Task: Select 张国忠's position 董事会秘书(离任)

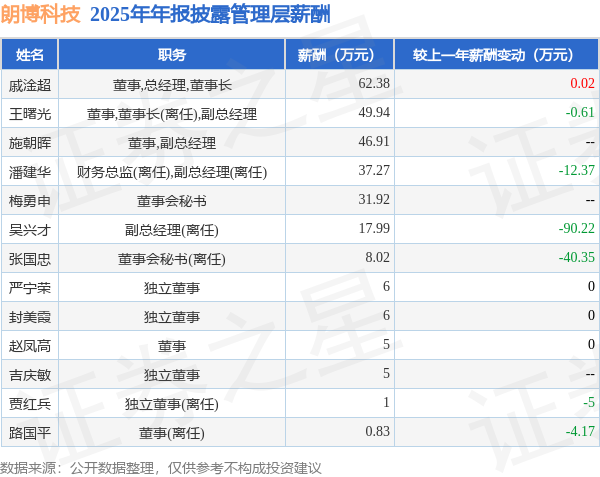Action: 172,259
